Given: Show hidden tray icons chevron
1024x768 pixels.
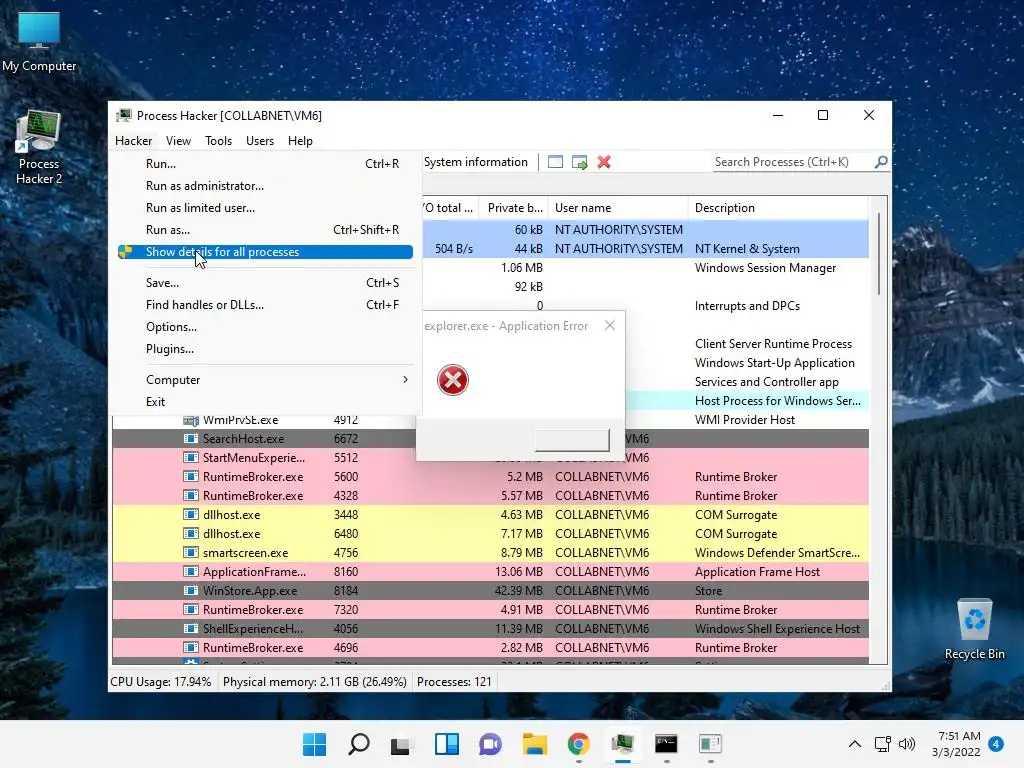Looking at the screenshot, I should [x=854, y=744].
